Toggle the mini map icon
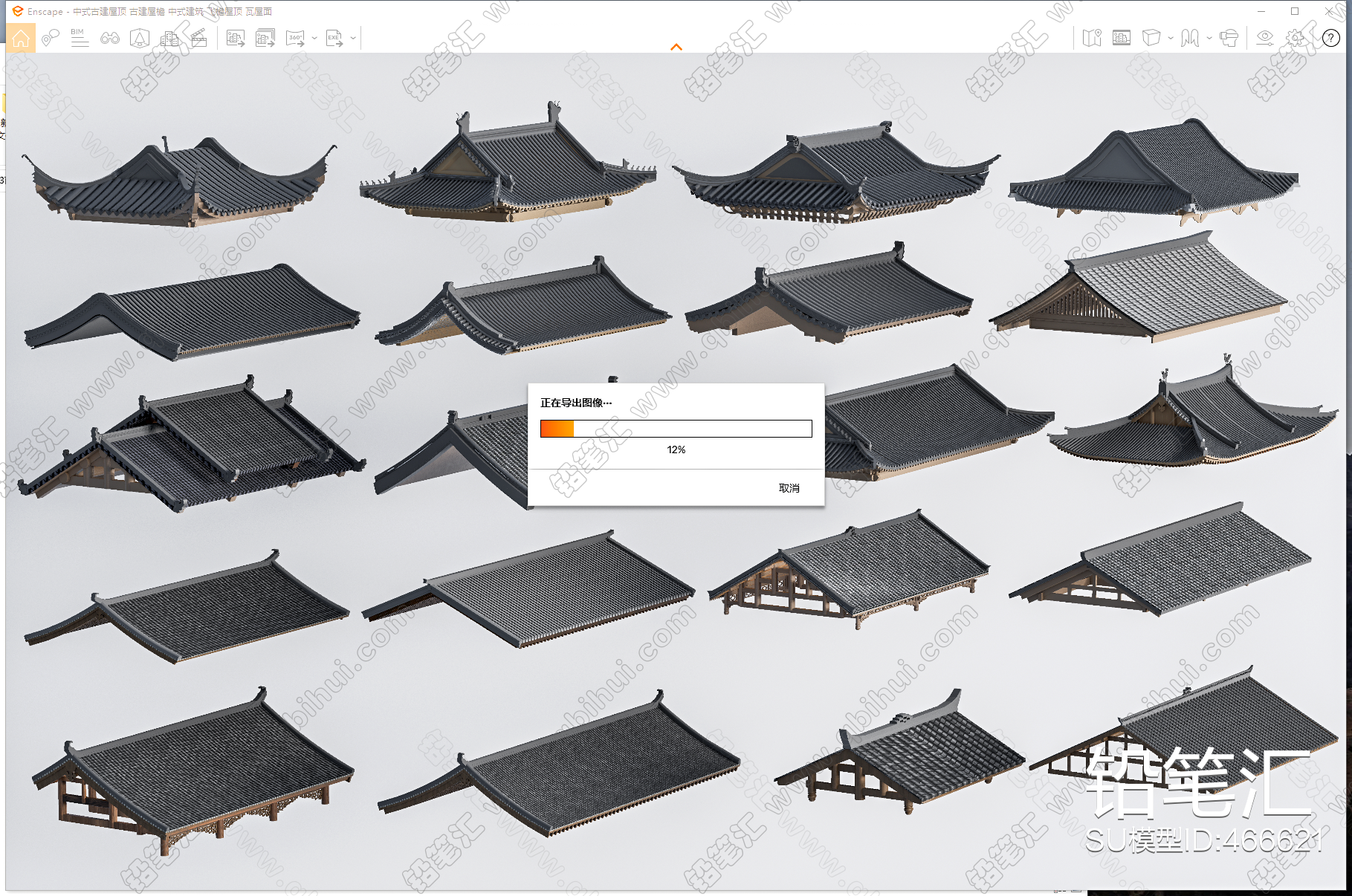Viewport: 1352px width, 896px height. tap(1092, 38)
